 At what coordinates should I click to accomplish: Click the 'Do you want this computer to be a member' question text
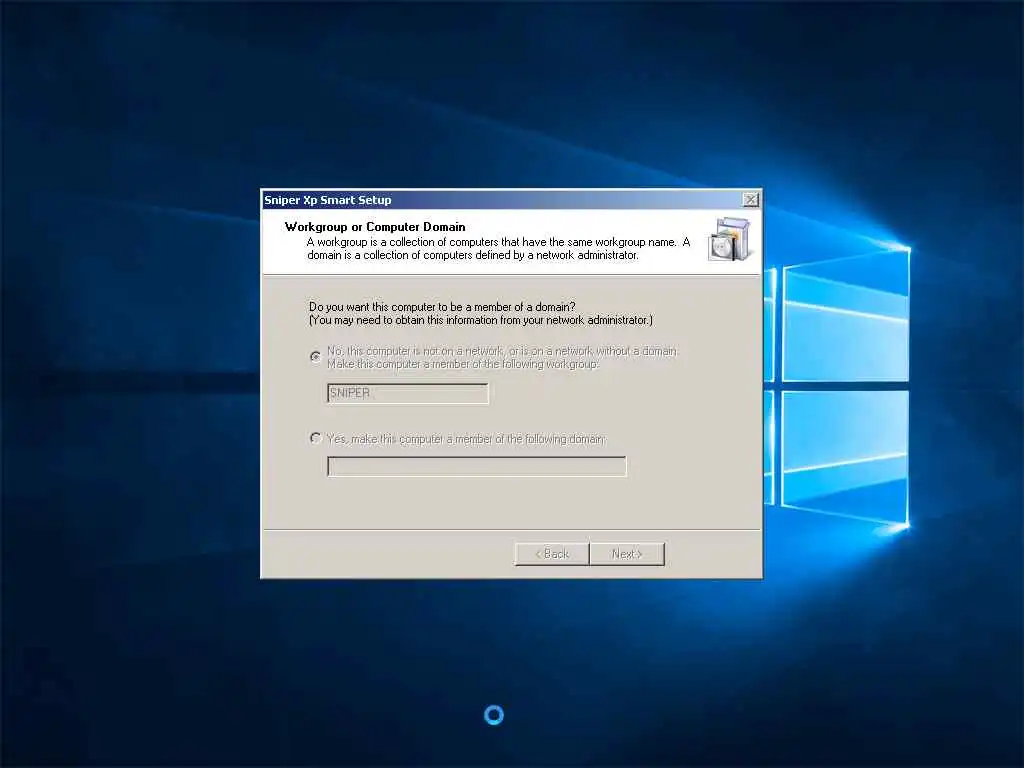pyautogui.click(x=442, y=306)
